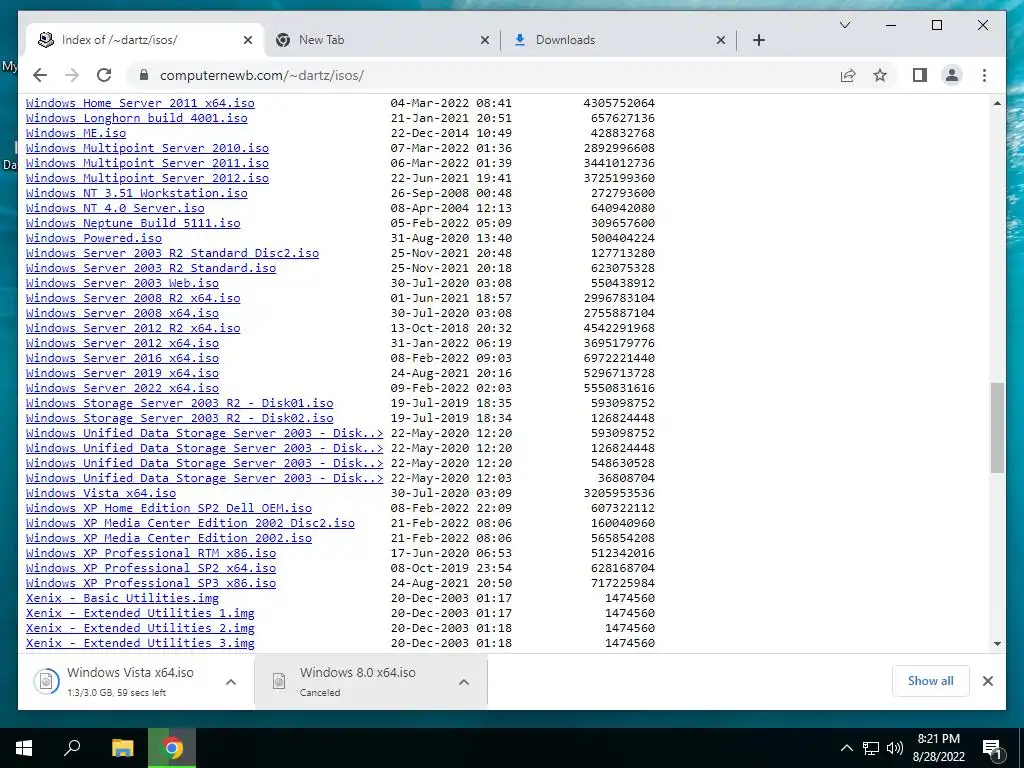Open Windows Longhorn build 4001.iso link
The width and height of the screenshot is (1024, 768).
tap(136, 118)
